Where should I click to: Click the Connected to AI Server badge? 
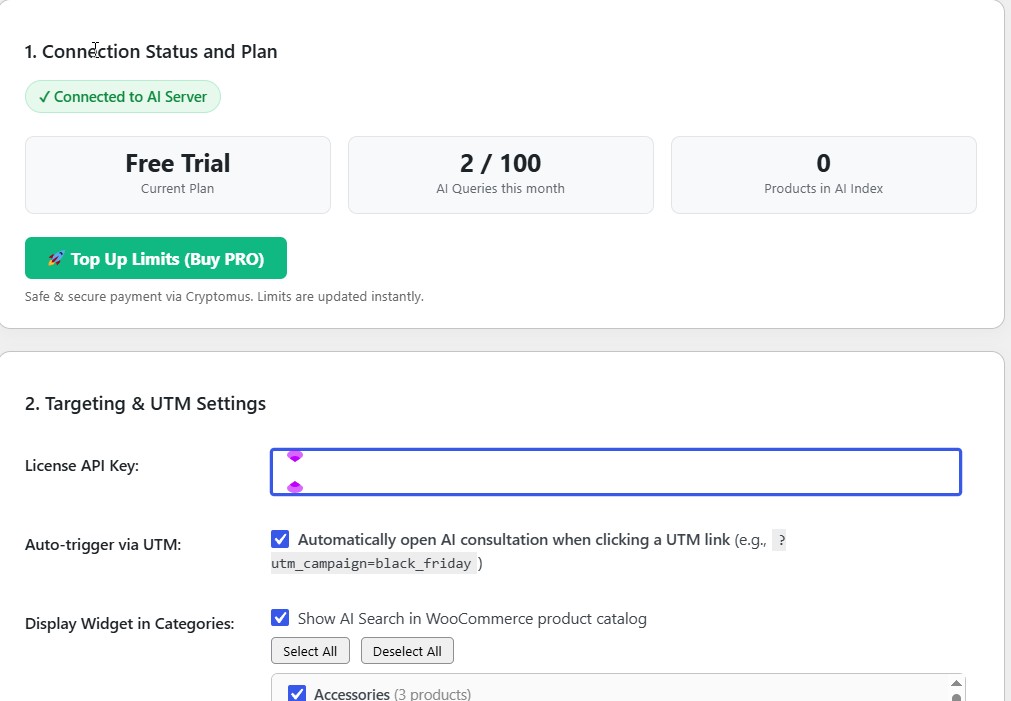tap(123, 97)
